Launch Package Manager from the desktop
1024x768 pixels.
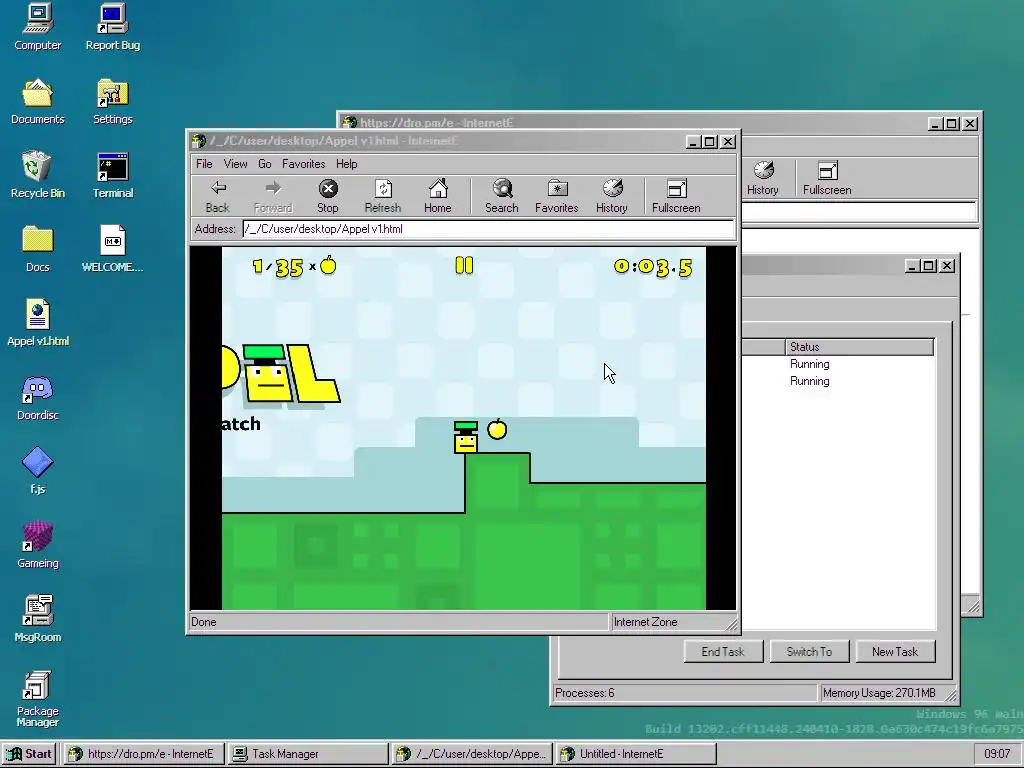(38, 698)
